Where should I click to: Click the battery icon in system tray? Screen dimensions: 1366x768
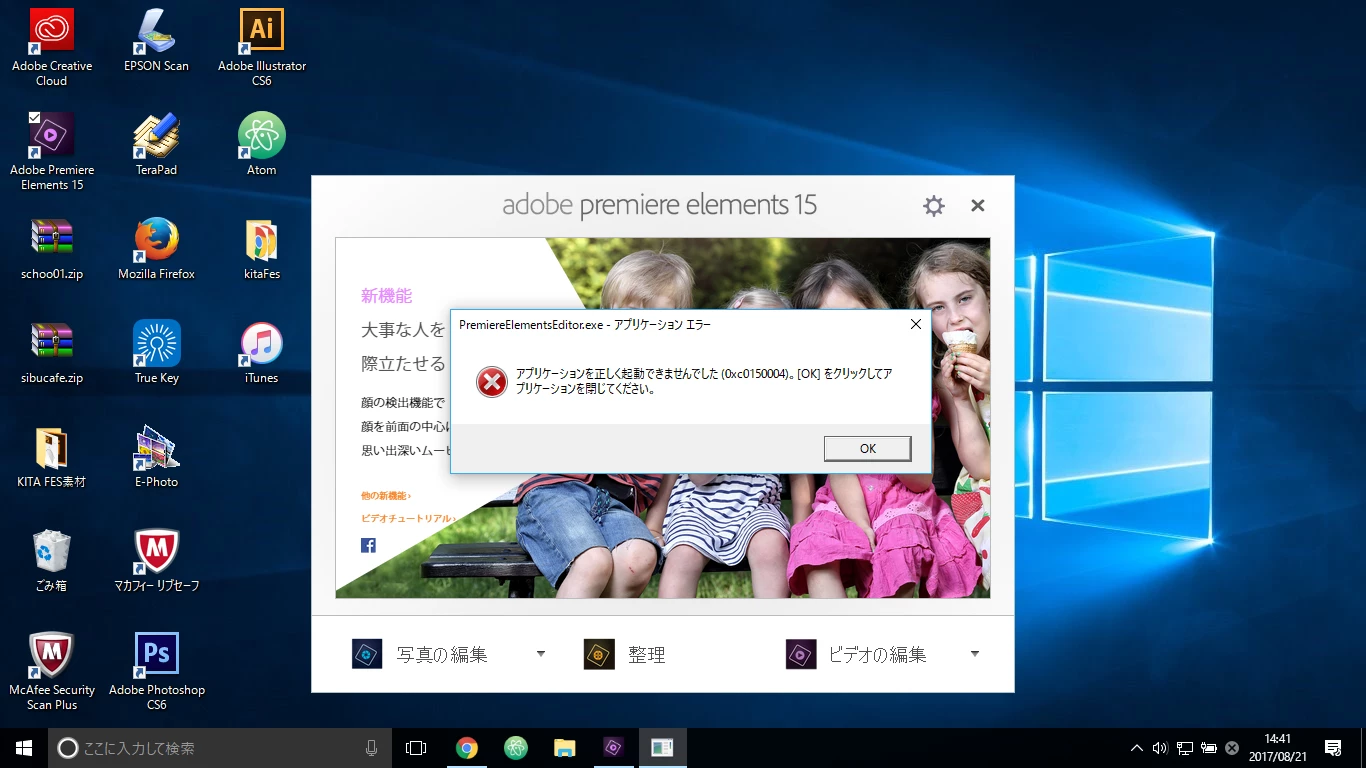click(1208, 748)
